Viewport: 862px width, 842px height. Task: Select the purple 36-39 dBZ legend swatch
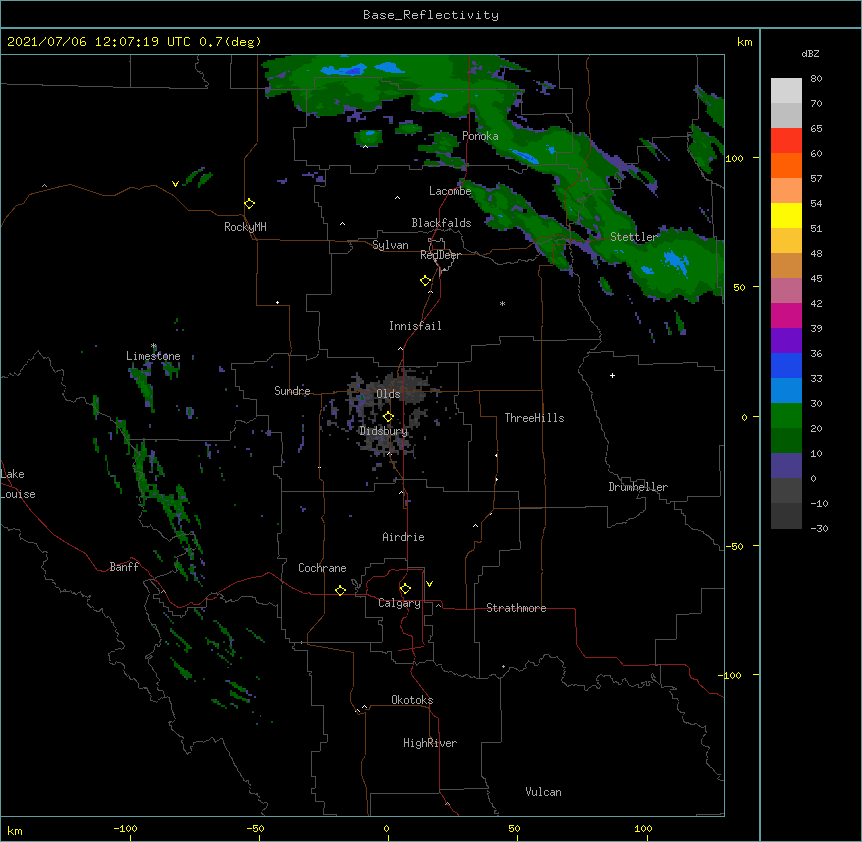[x=786, y=341]
